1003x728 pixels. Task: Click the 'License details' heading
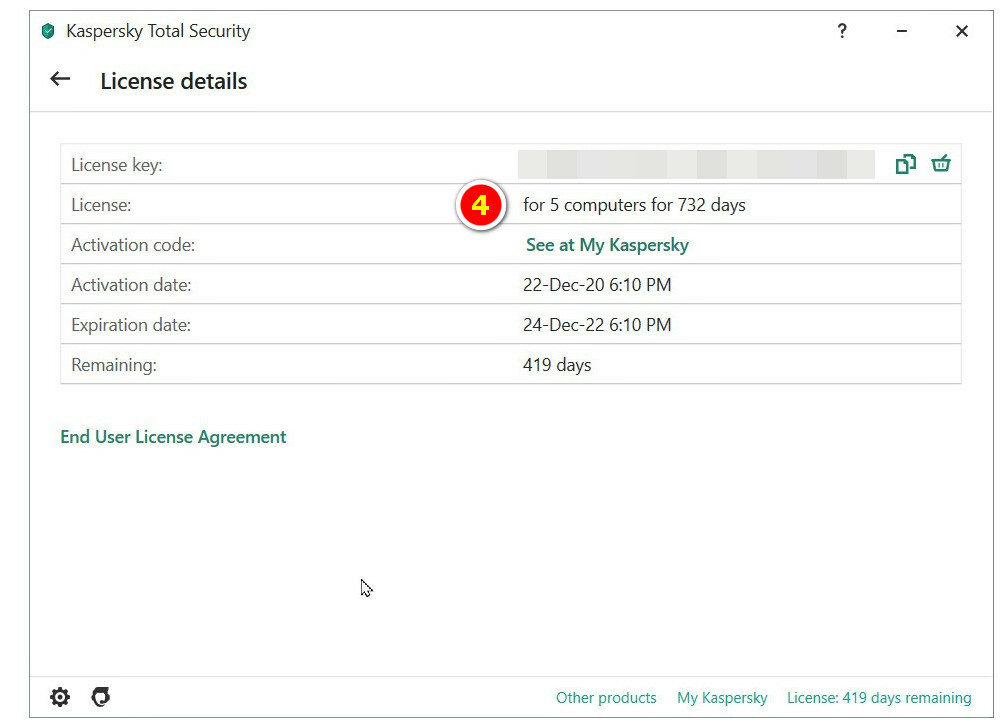[173, 81]
